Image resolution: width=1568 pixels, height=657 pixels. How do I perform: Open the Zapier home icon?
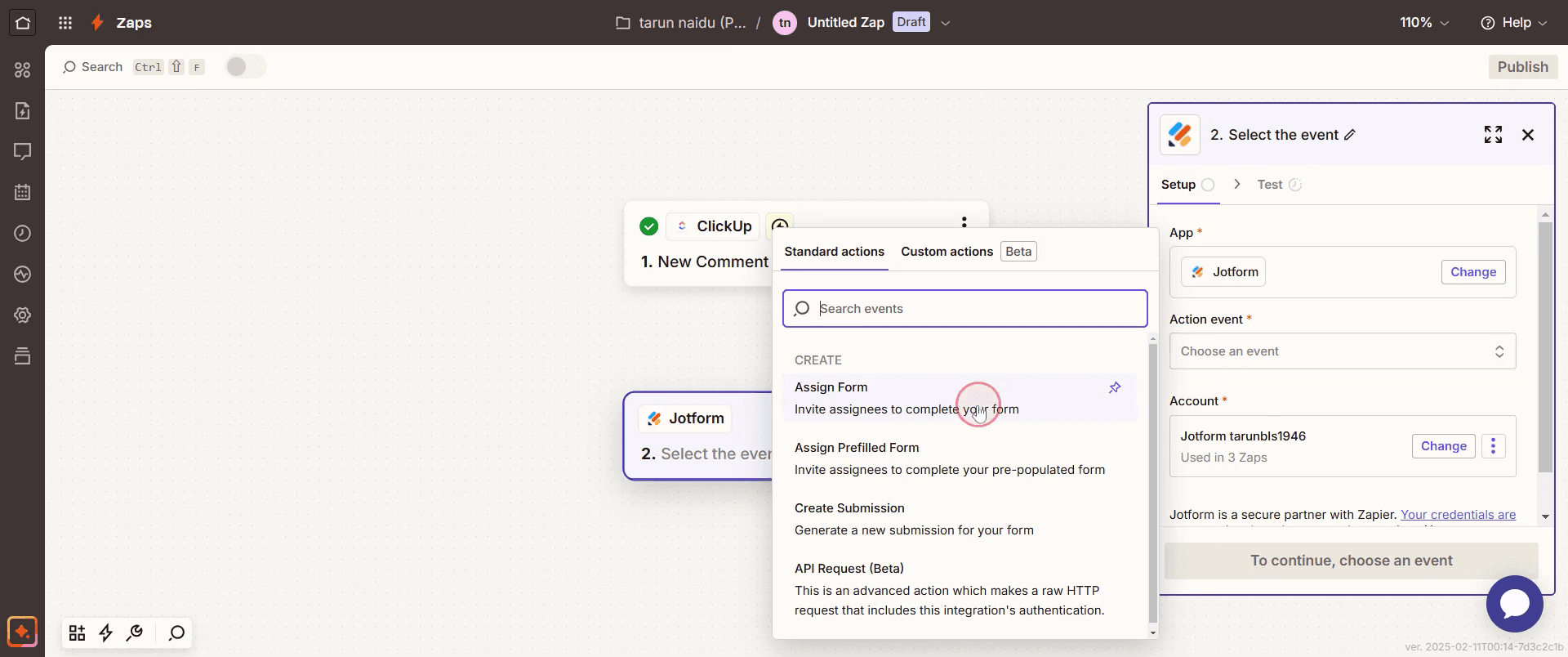(23, 23)
